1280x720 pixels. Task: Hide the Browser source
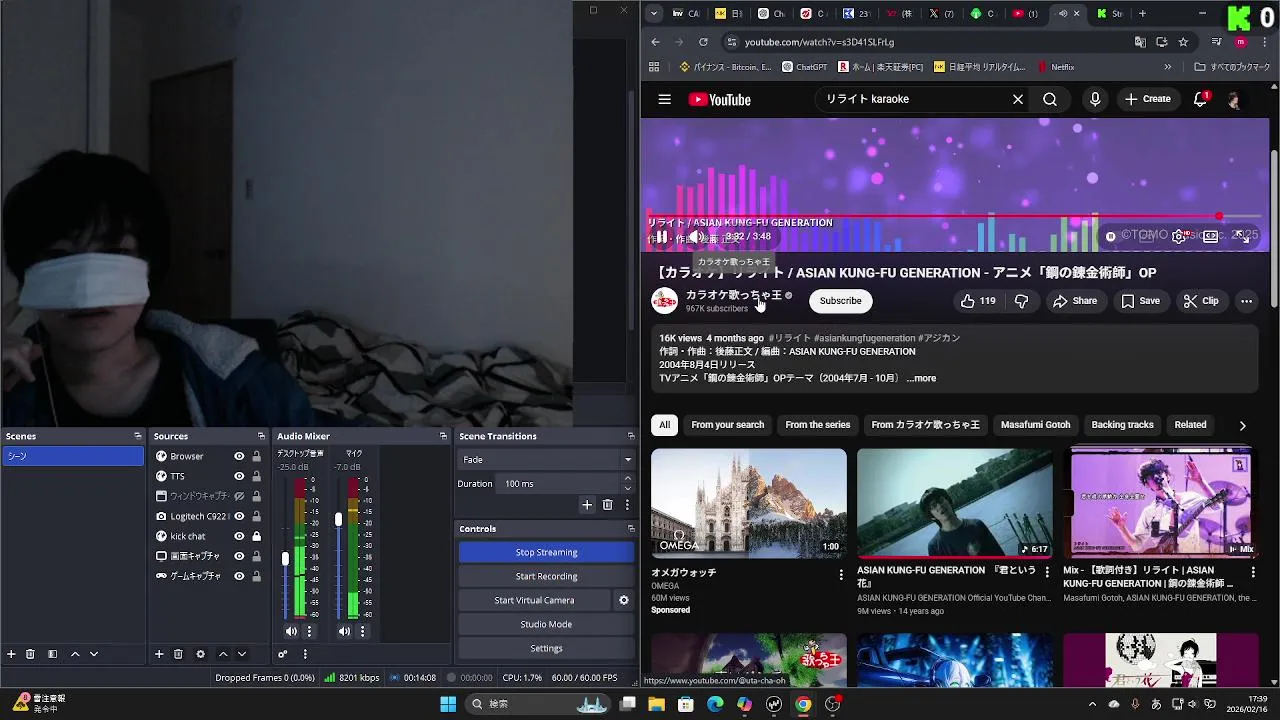[x=239, y=456]
